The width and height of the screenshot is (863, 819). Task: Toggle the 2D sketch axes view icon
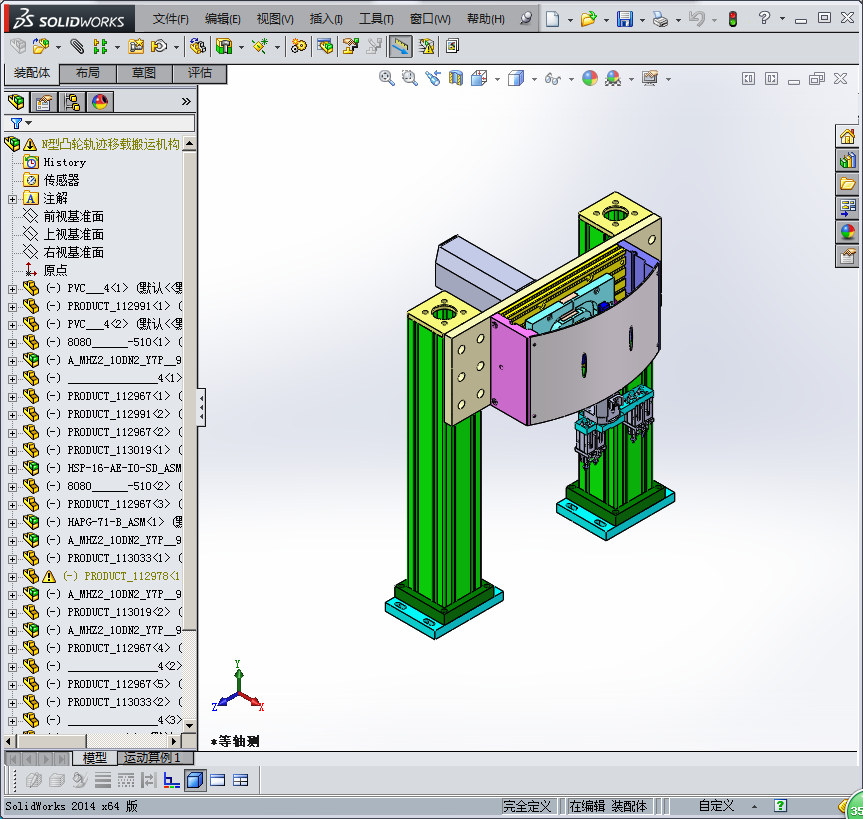coord(172,780)
